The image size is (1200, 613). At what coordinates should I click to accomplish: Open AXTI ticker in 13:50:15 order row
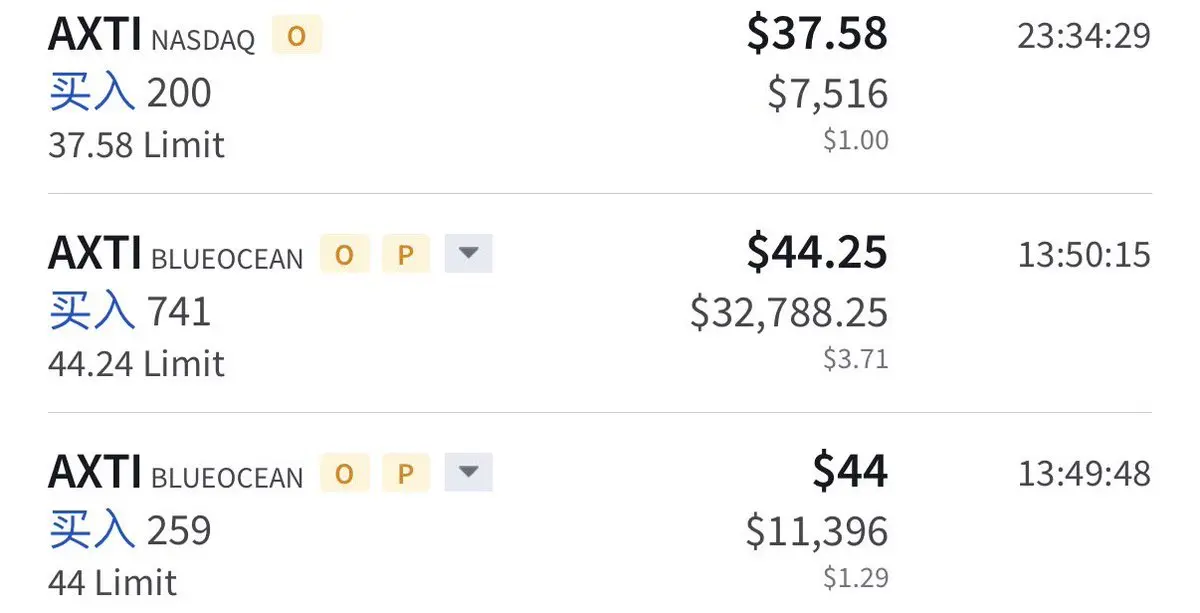point(95,253)
